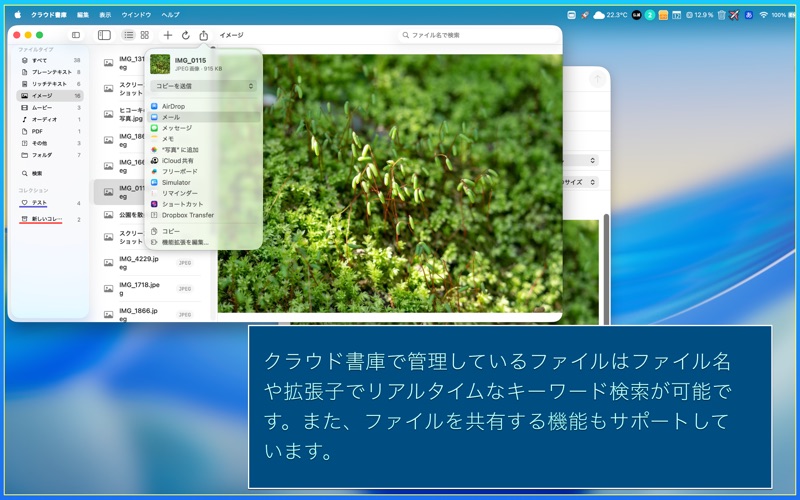Click orange box icon in menu bar
Screen dimensions: 800x500
663,15
